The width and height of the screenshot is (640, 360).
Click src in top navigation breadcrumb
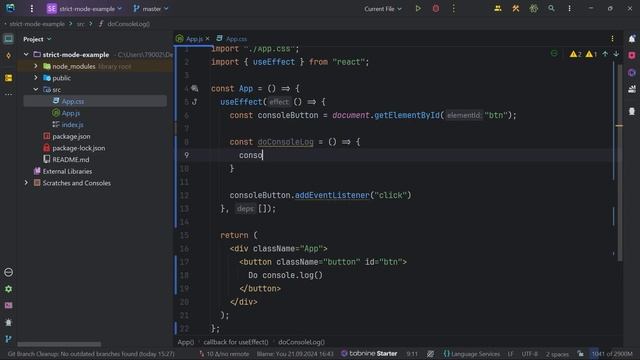point(81,24)
